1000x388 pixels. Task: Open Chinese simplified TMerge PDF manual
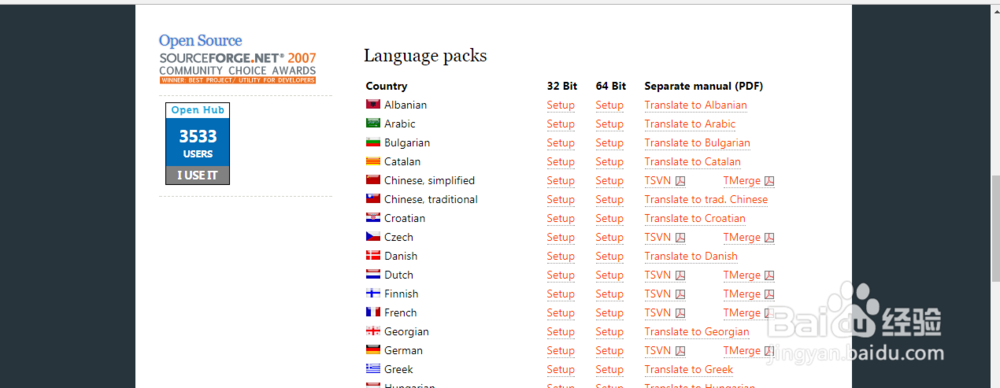[x=748, y=181]
